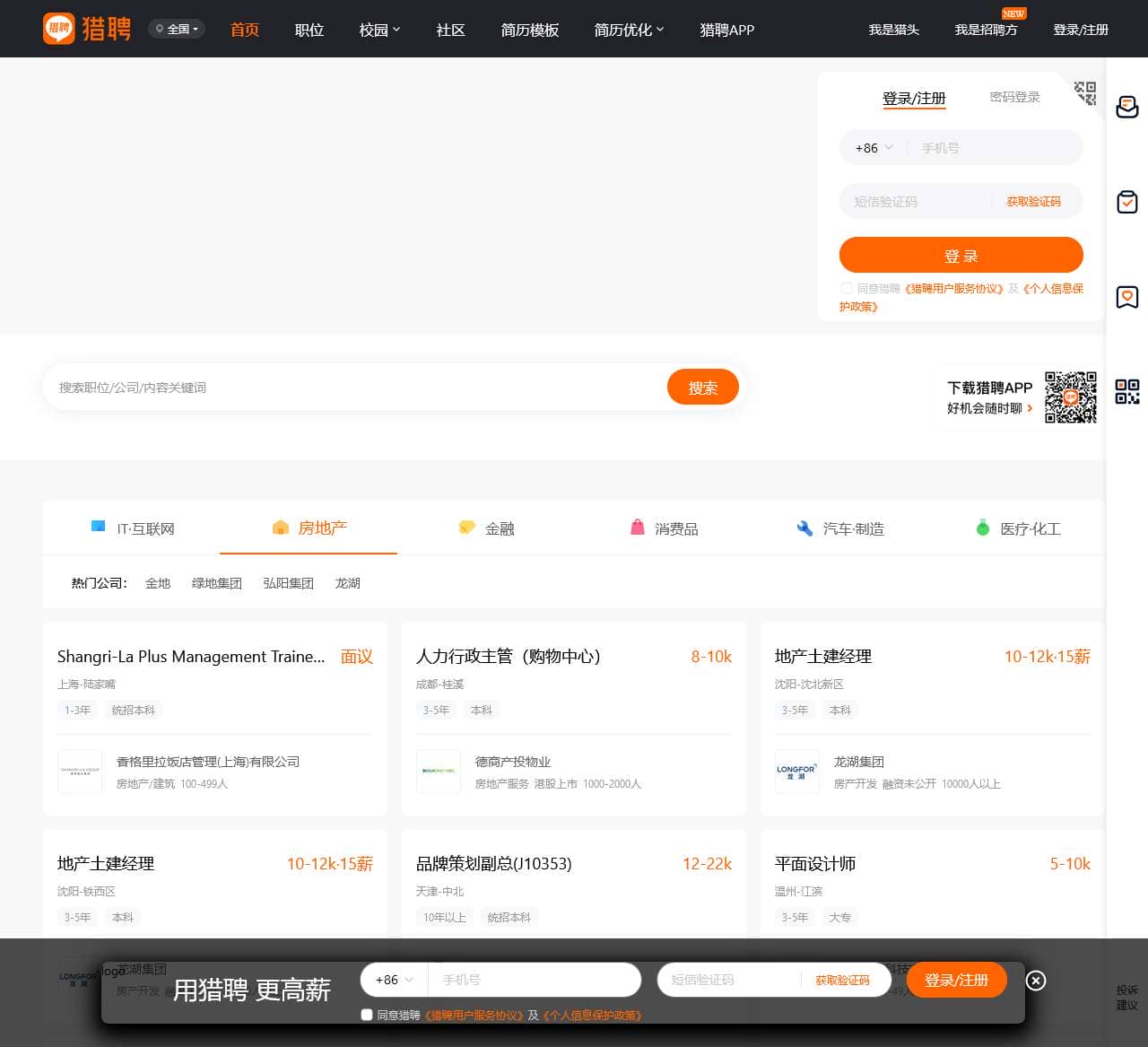This screenshot has height=1047, width=1148.
Task: Click the 房地产 house icon
Action: click(x=281, y=528)
